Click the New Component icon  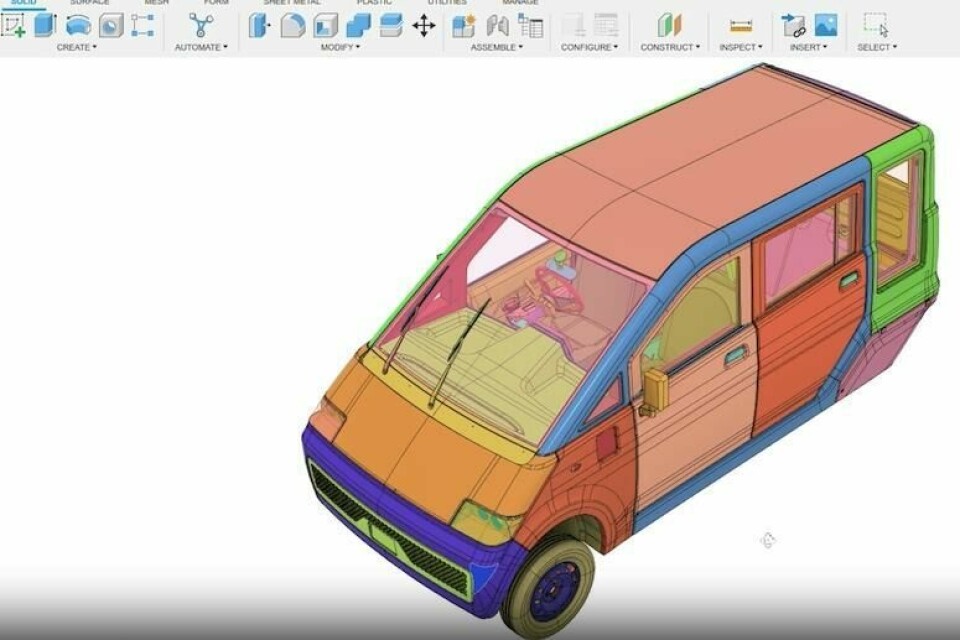coord(464,25)
